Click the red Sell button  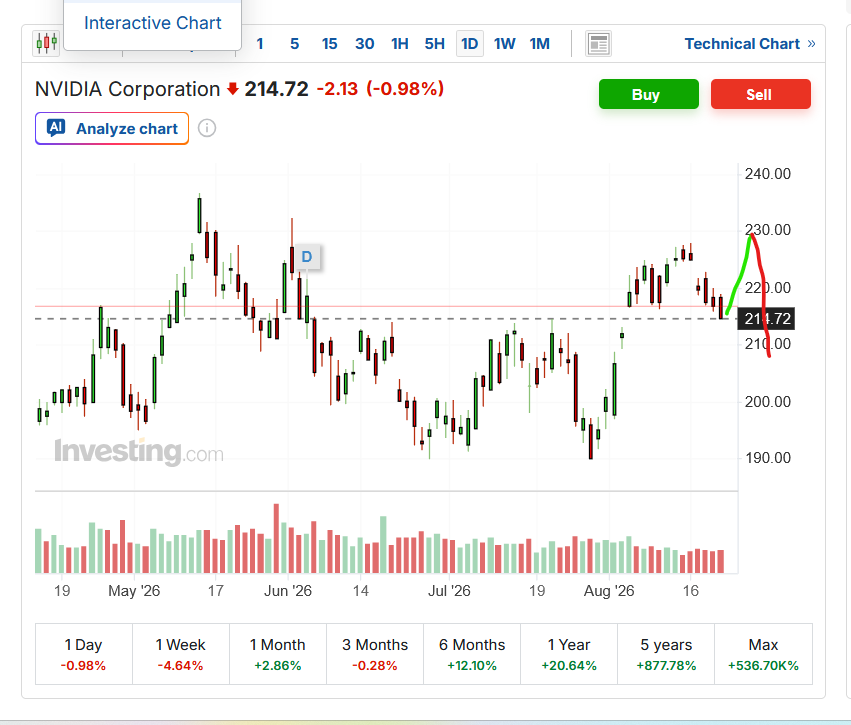click(x=761, y=94)
